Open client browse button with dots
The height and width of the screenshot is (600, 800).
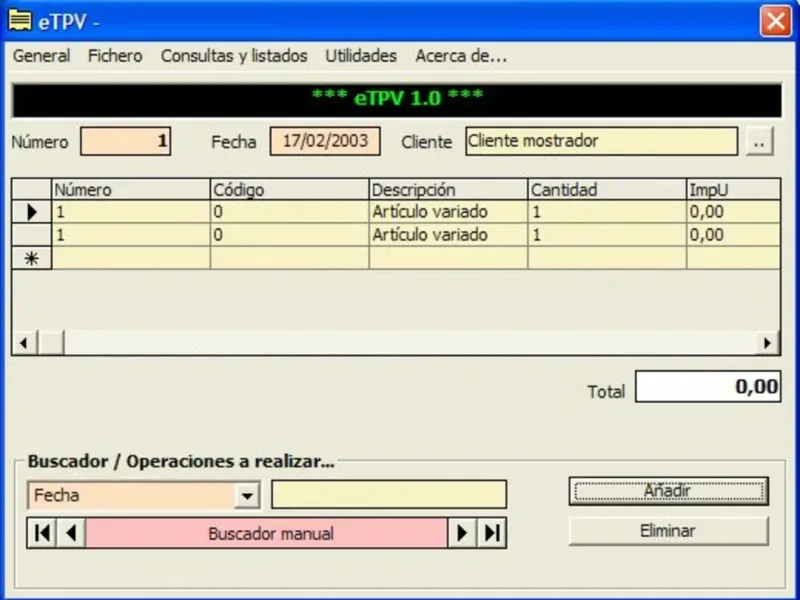pyautogui.click(x=760, y=141)
